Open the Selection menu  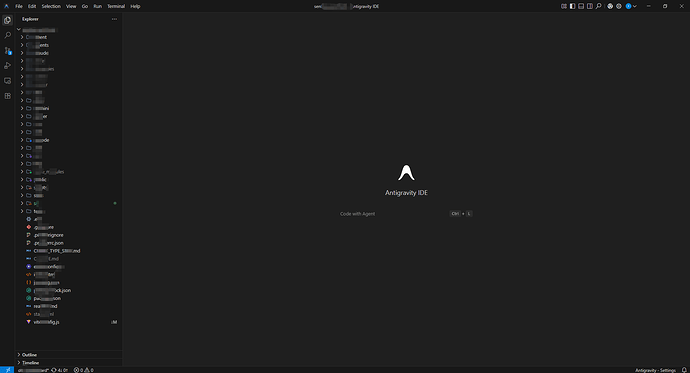click(x=51, y=6)
